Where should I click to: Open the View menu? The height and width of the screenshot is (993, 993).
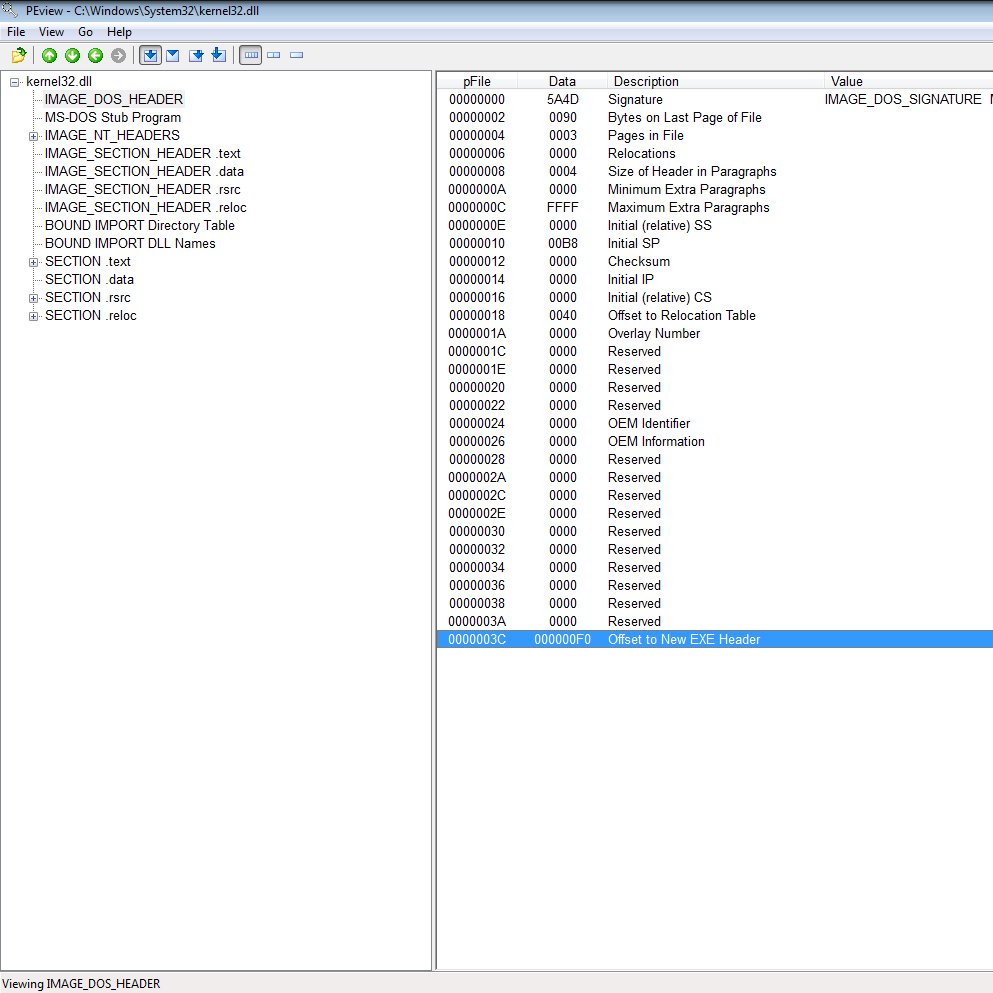tap(51, 32)
